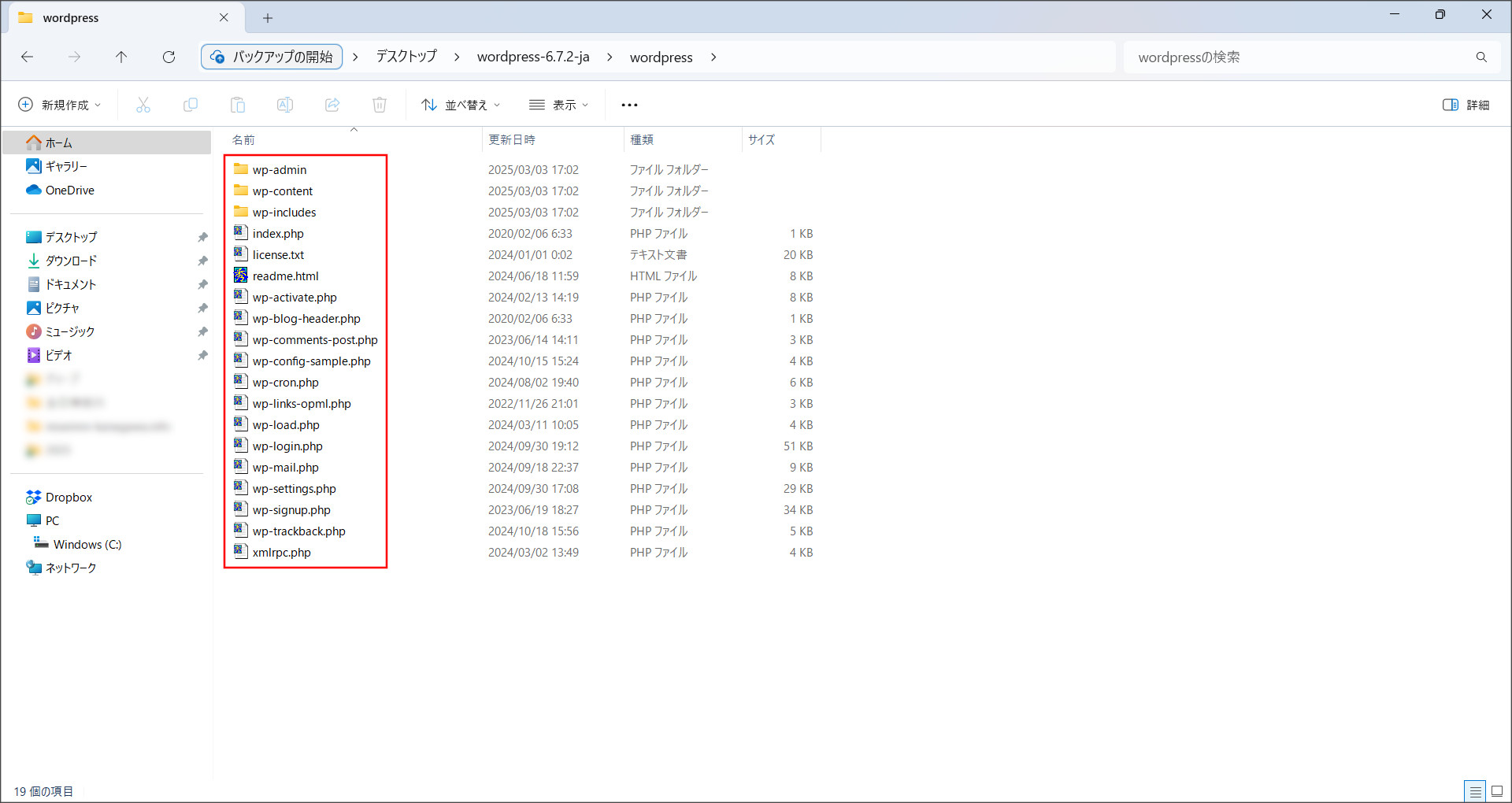
Task: Switch to large icons view in status bar
Action: tap(1497, 791)
